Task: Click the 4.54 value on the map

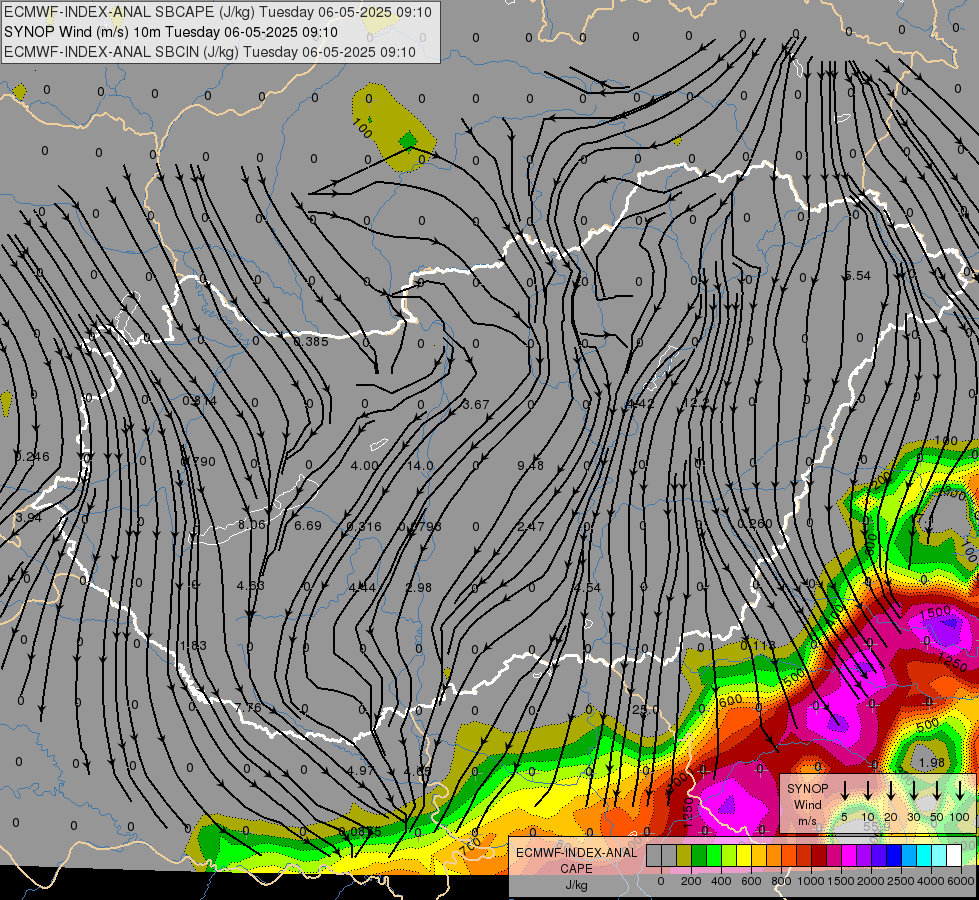Action: pos(588,588)
